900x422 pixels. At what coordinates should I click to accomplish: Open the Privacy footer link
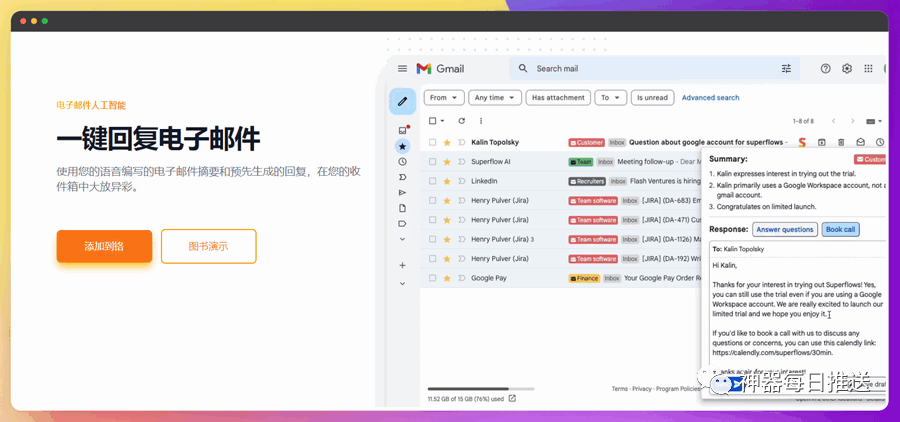click(x=642, y=389)
